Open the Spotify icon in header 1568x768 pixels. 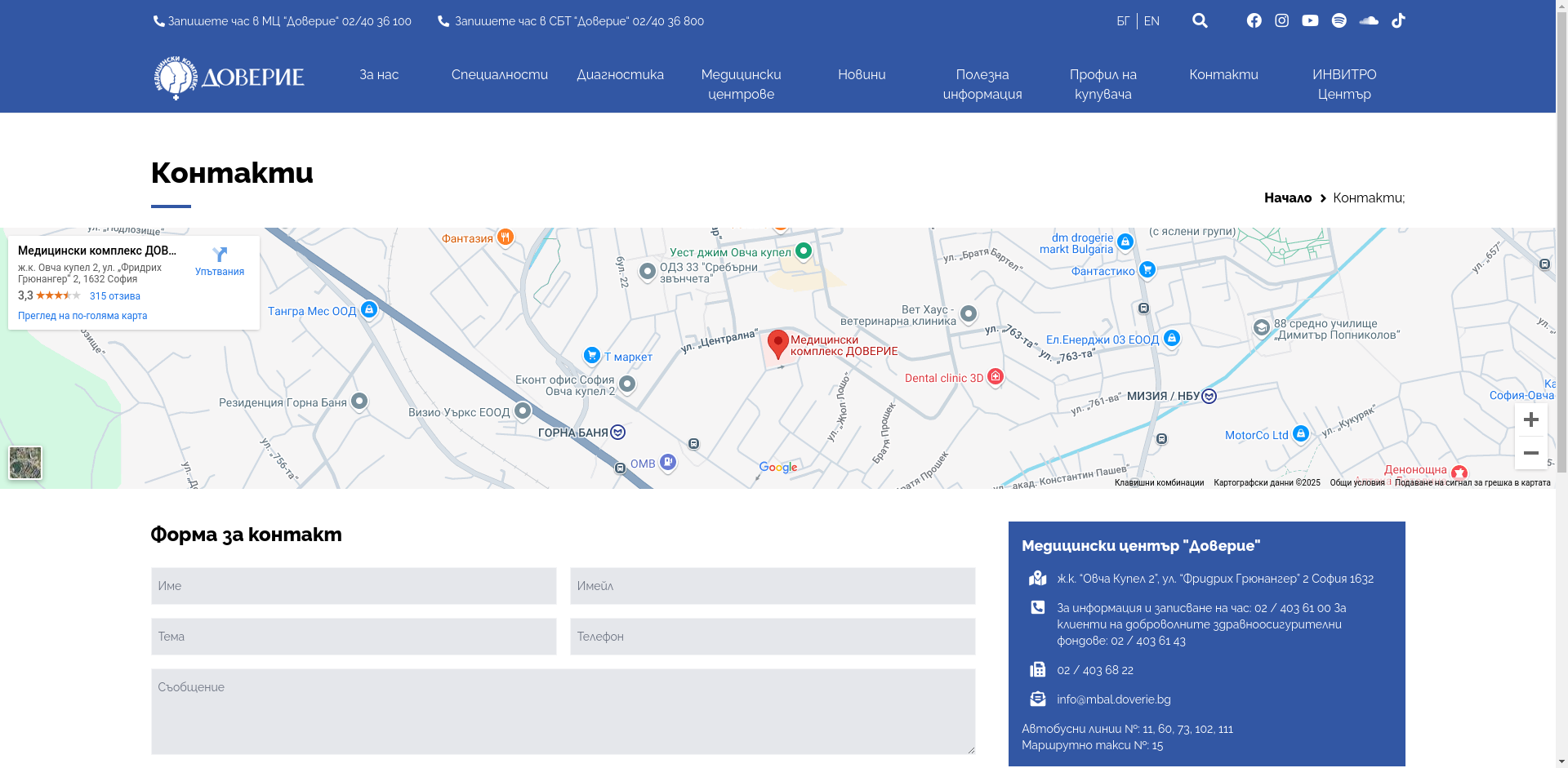point(1339,20)
